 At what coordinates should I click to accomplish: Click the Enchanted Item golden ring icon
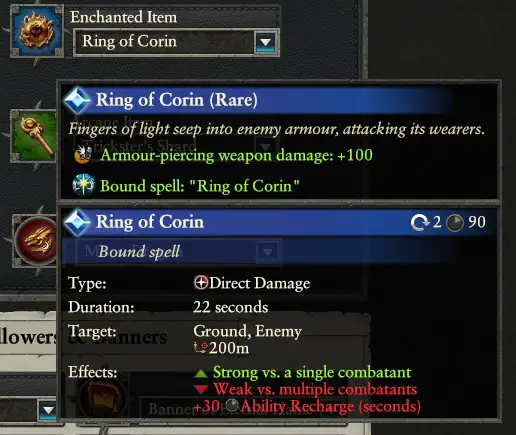37,31
